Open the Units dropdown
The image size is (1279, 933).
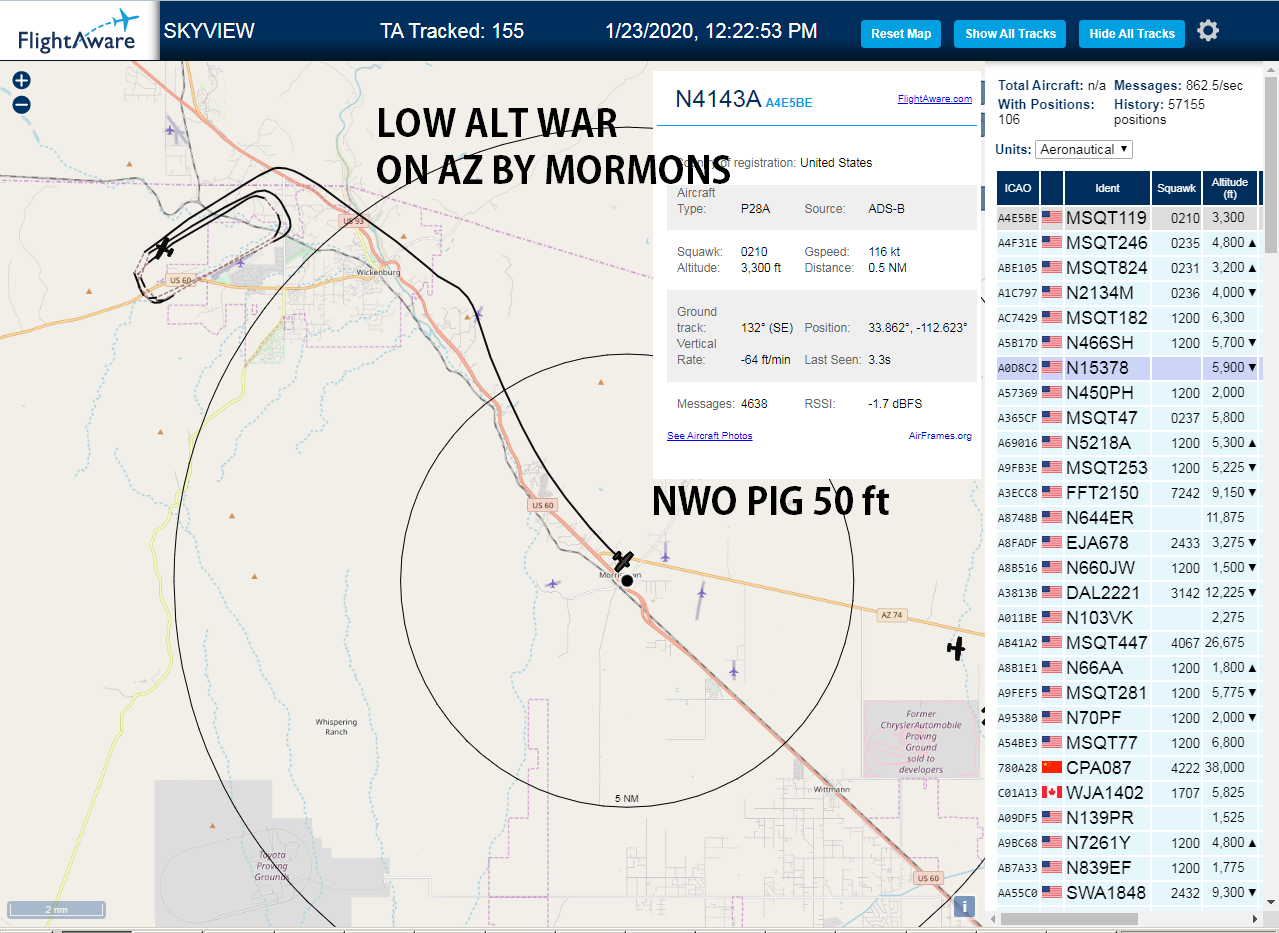(x=1084, y=149)
